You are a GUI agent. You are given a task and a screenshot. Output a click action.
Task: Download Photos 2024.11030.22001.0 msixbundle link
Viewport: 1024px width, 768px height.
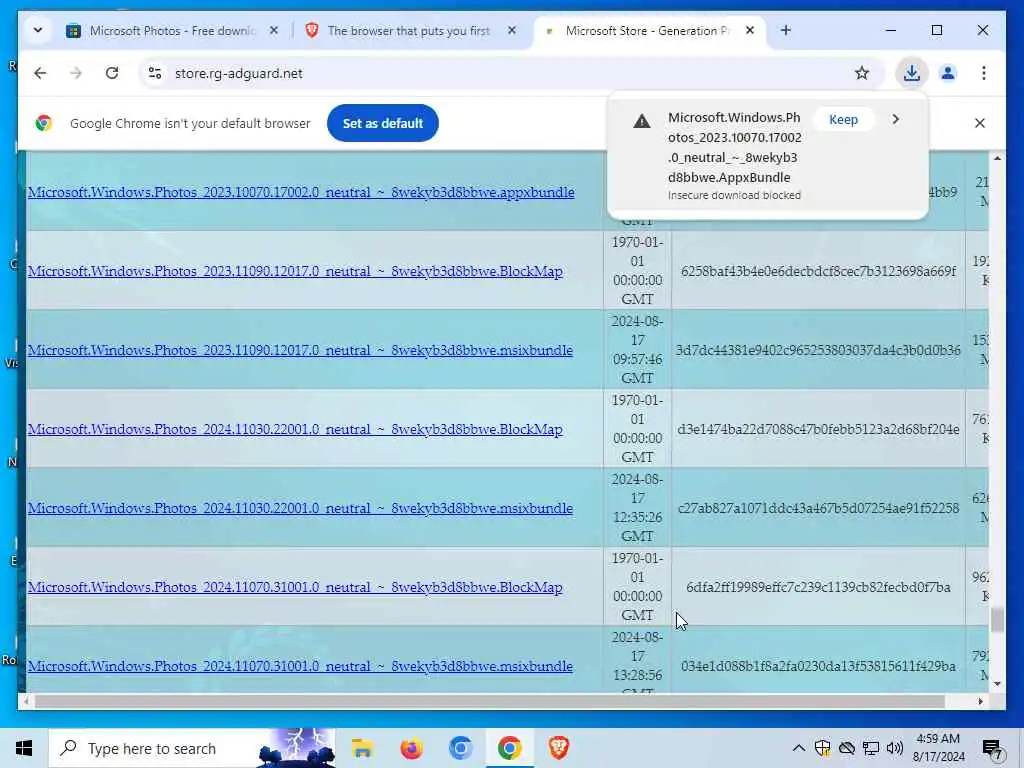(x=300, y=508)
